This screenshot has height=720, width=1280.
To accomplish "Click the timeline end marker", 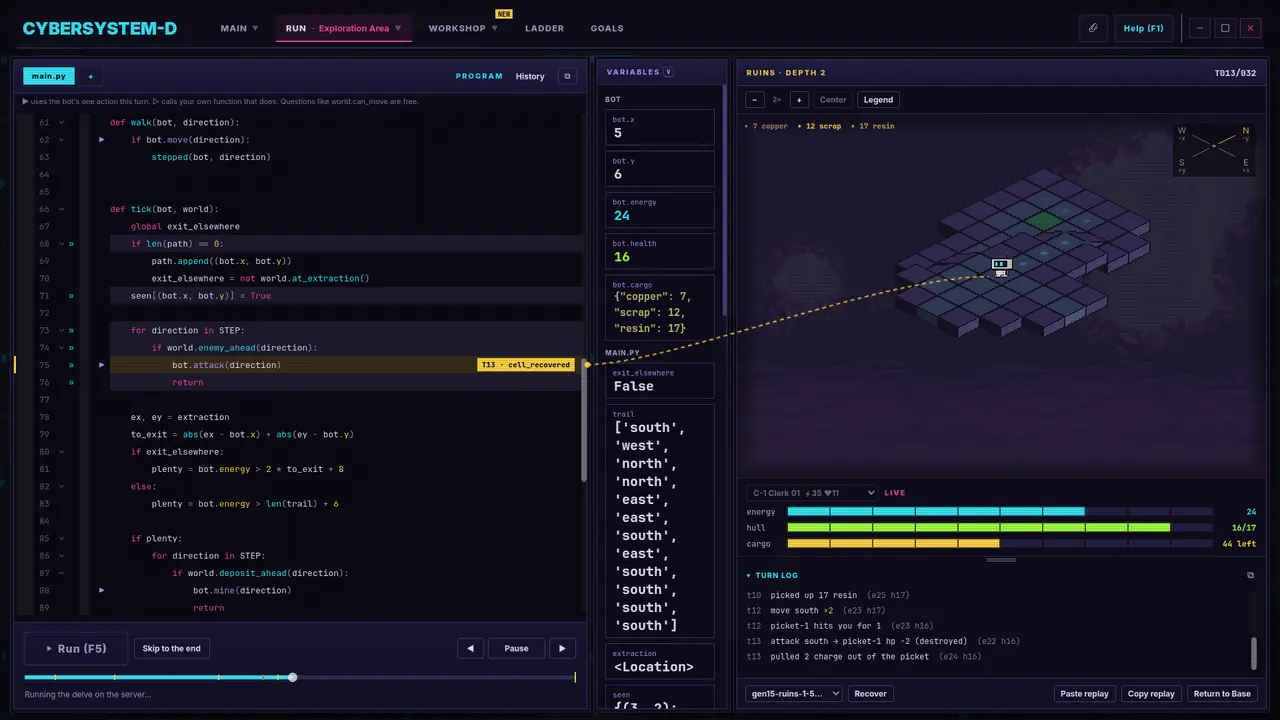I will (x=575, y=677).
